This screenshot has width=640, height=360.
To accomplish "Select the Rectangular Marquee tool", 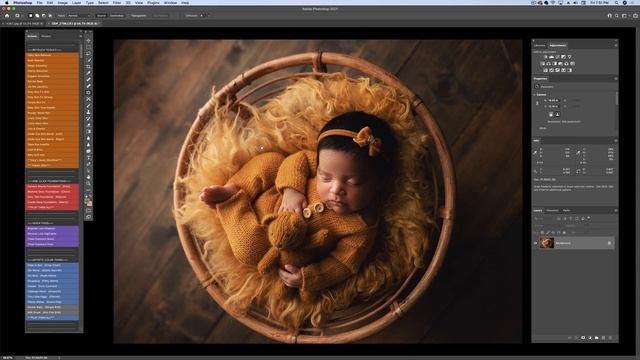I will 89,47.
